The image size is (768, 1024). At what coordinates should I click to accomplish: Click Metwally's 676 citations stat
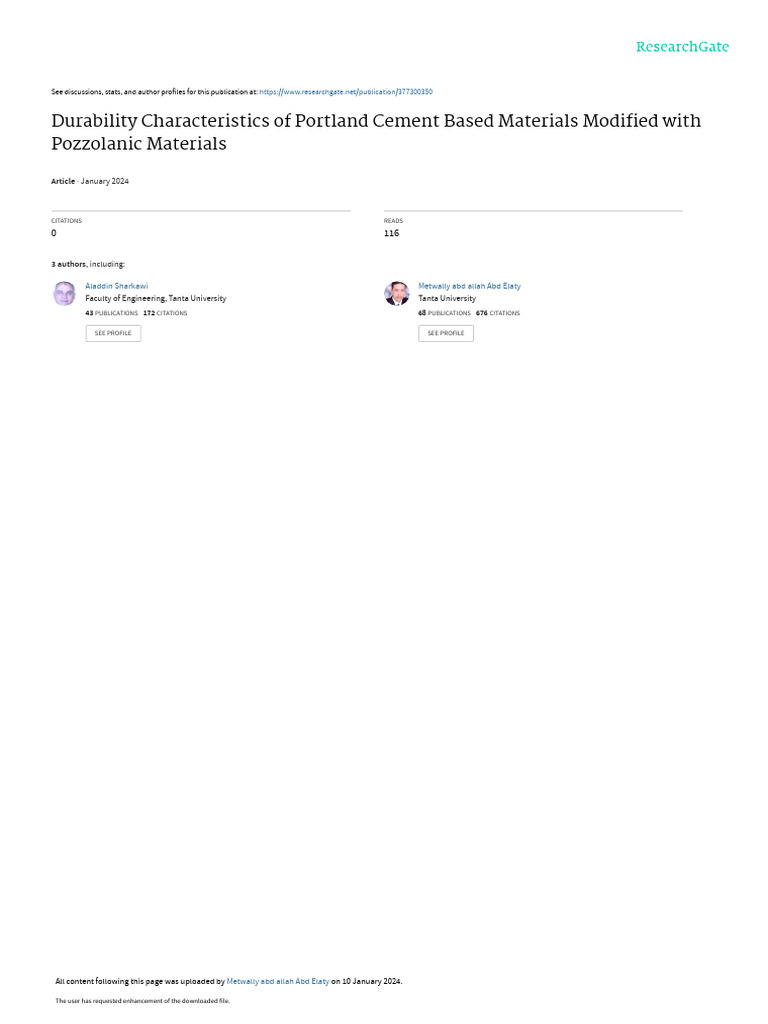pyautogui.click(x=498, y=313)
